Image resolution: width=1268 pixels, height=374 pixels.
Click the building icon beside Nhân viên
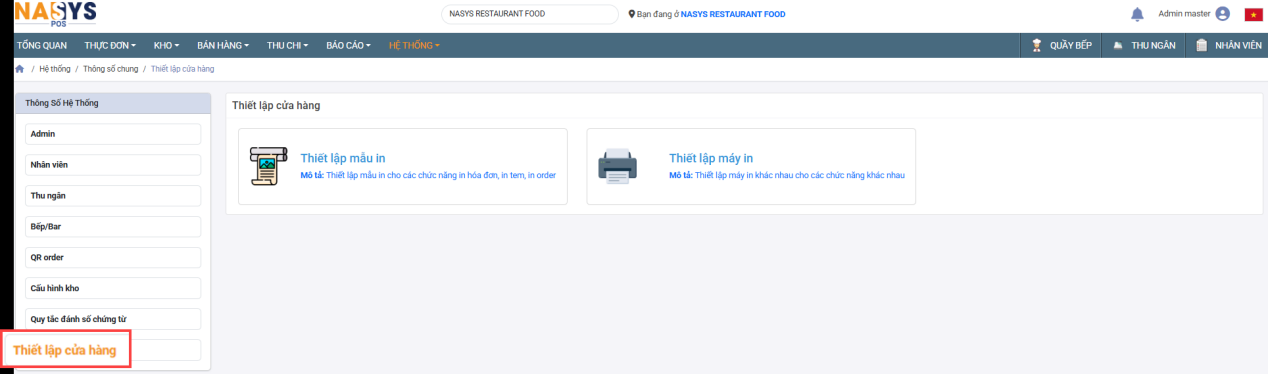click(x=1202, y=46)
